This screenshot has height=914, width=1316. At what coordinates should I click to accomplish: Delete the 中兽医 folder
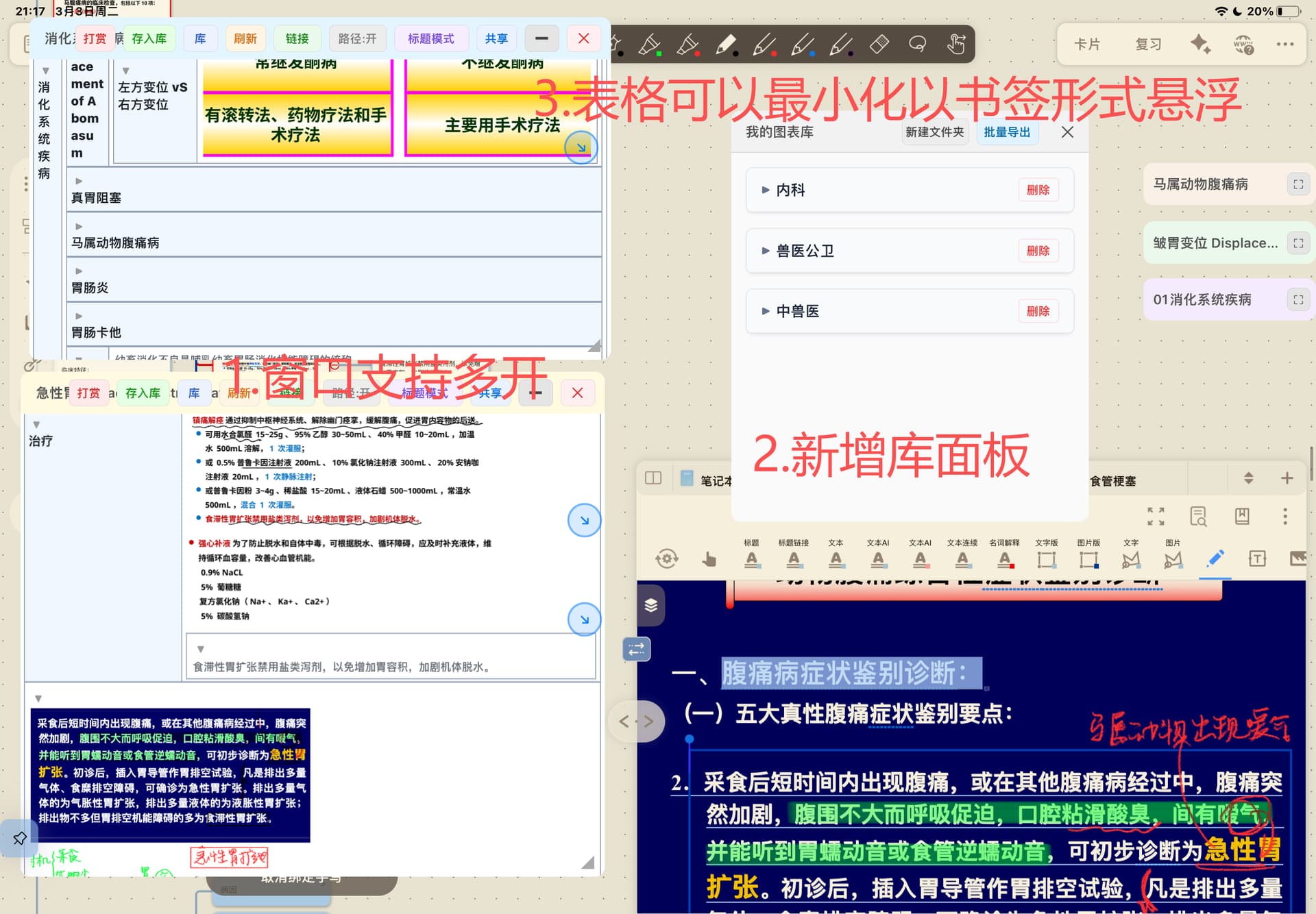click(1038, 311)
